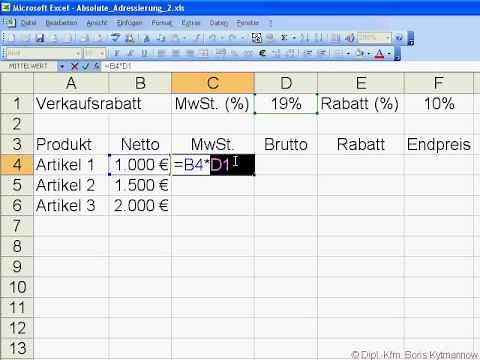Select cell D1 containing 19%

tap(286, 104)
